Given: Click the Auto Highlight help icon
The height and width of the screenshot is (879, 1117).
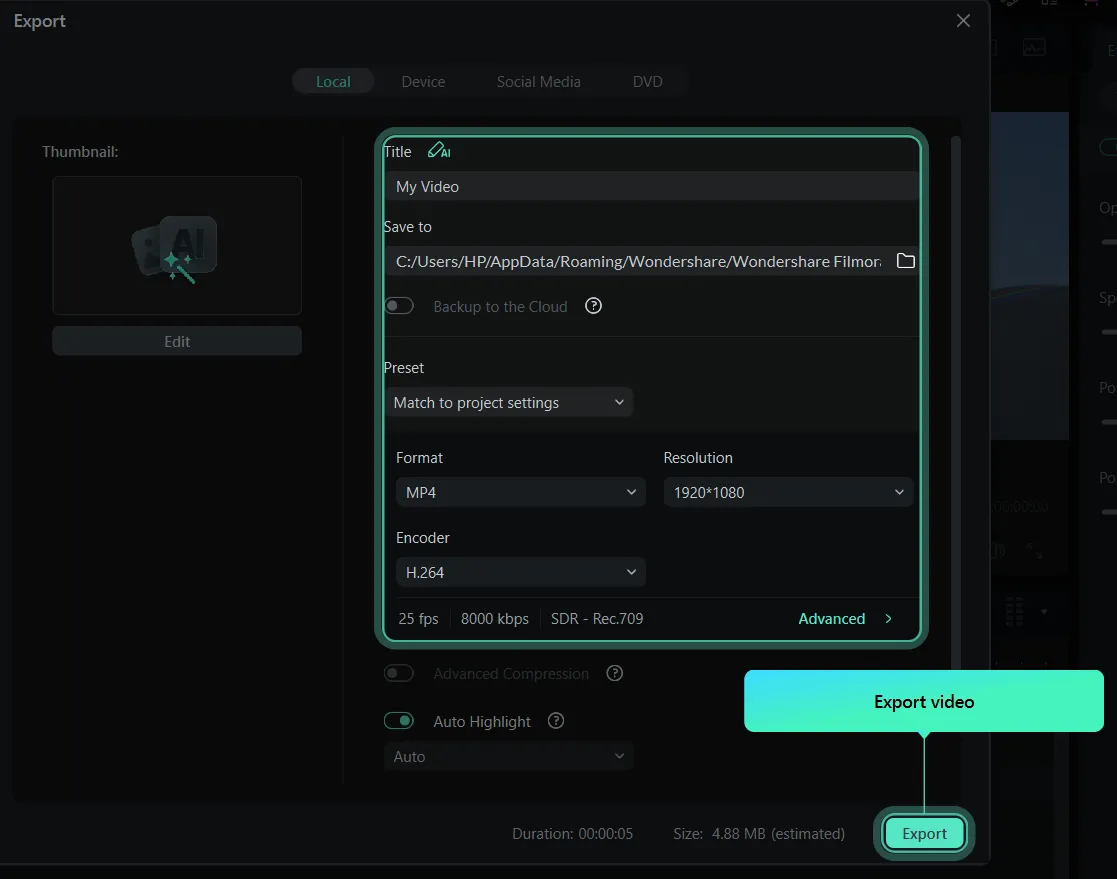Looking at the screenshot, I should [557, 721].
